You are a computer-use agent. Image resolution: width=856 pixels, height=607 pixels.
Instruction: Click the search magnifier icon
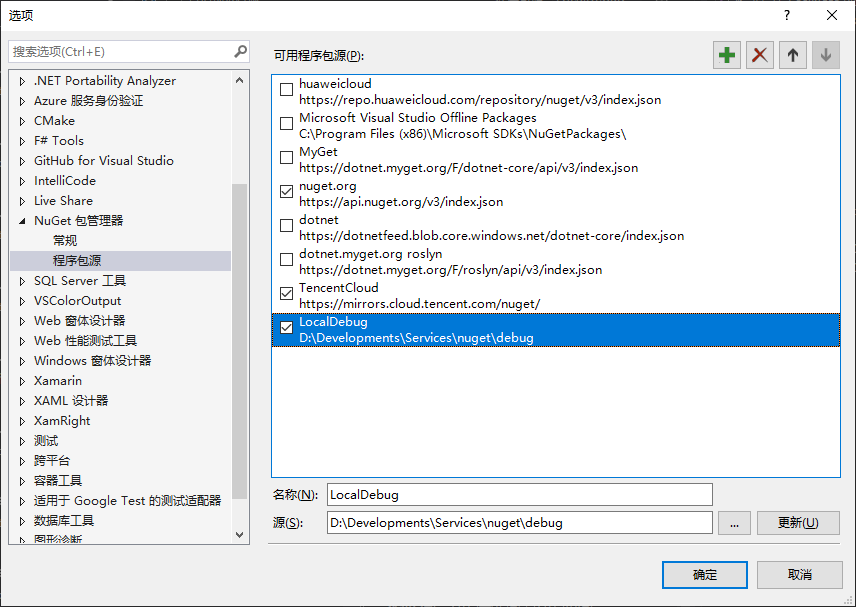click(x=240, y=51)
